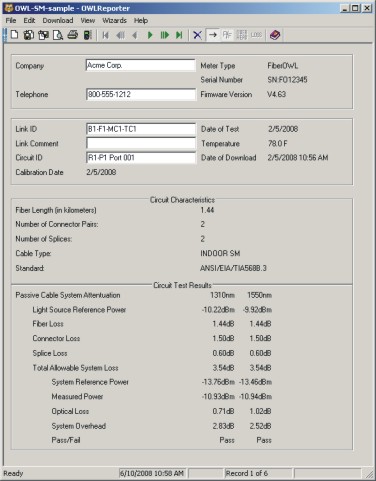Click the LOSS toolbar icon
This screenshot has height=481, width=376.
coord(256,35)
